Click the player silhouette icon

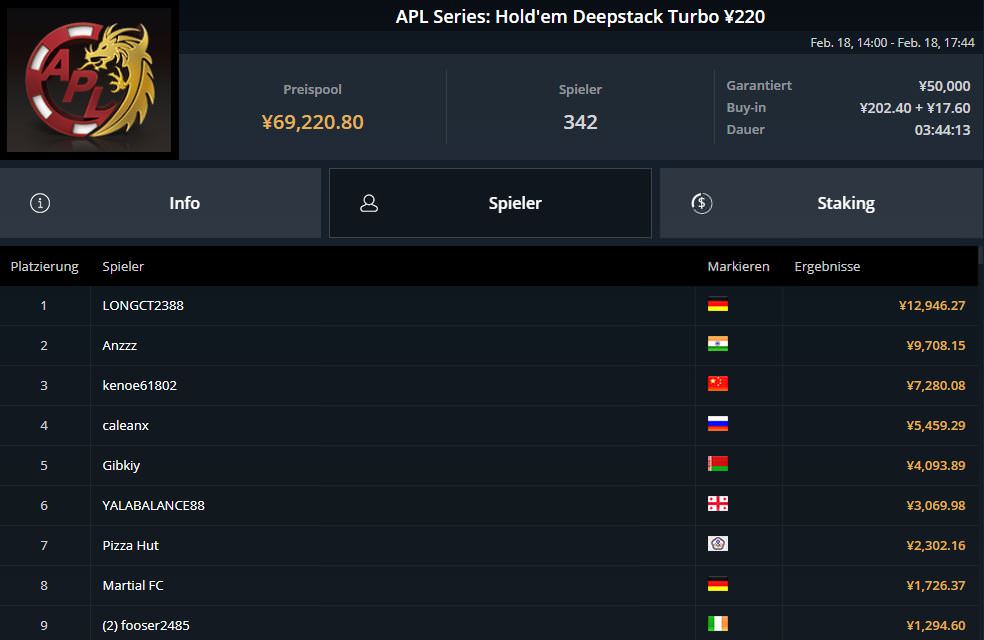tap(369, 203)
